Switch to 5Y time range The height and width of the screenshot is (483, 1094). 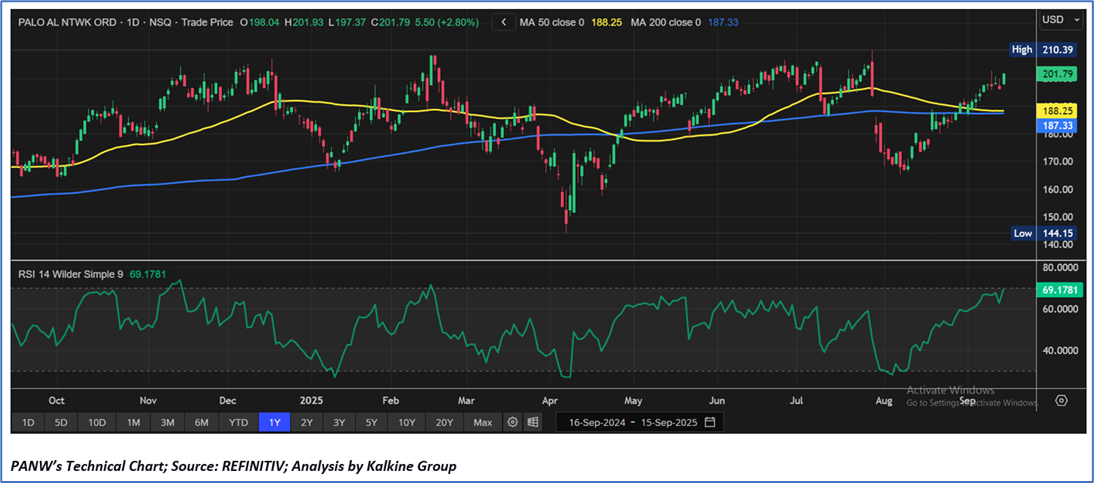tap(371, 422)
